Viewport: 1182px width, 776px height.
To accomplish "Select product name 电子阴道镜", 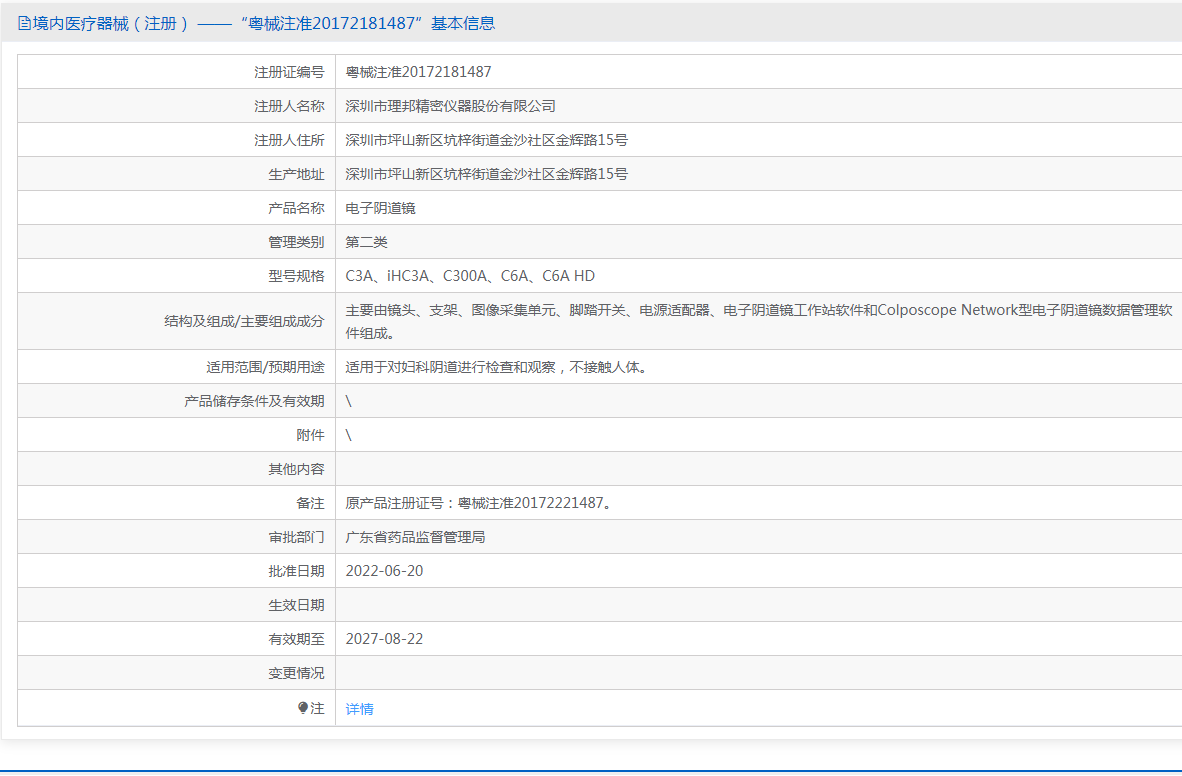I will coord(380,208).
